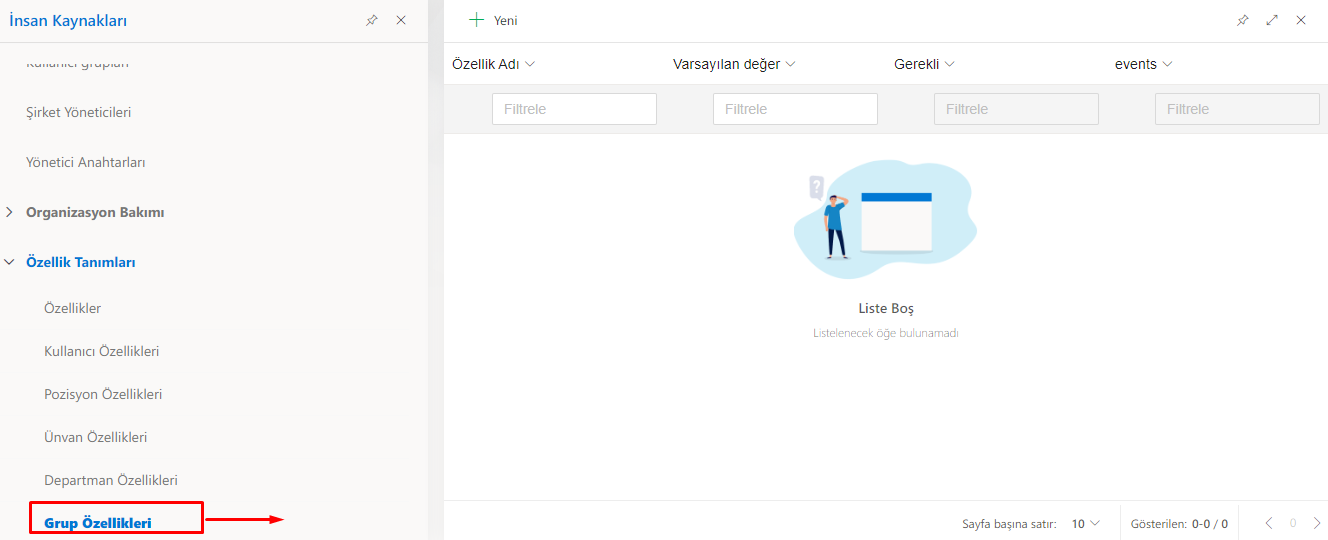Screen dimensions: 1328x540
Task: Focus the Özellik Adı filter field
Action: coord(574,109)
